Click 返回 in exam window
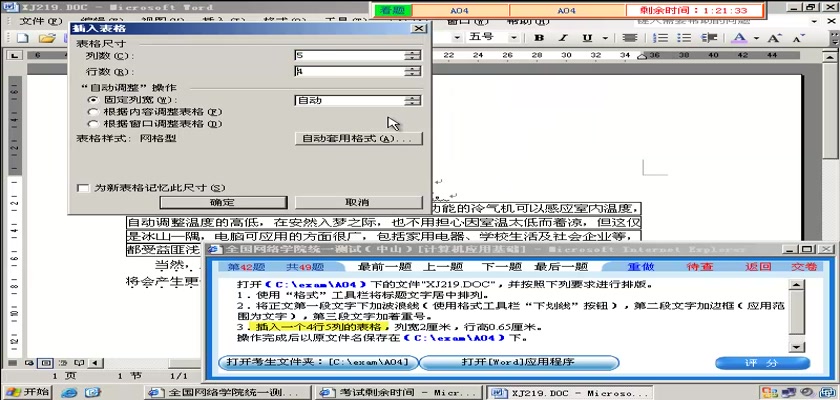This screenshot has height=400, width=840. (758, 267)
